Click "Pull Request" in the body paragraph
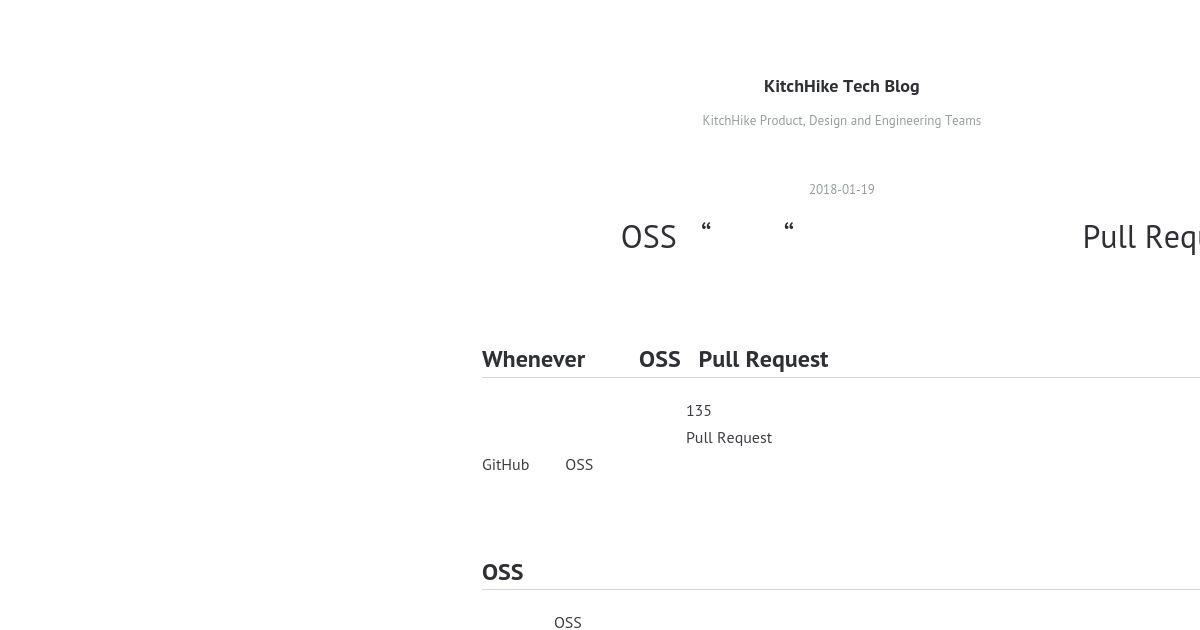The image size is (1200, 630). (729, 437)
